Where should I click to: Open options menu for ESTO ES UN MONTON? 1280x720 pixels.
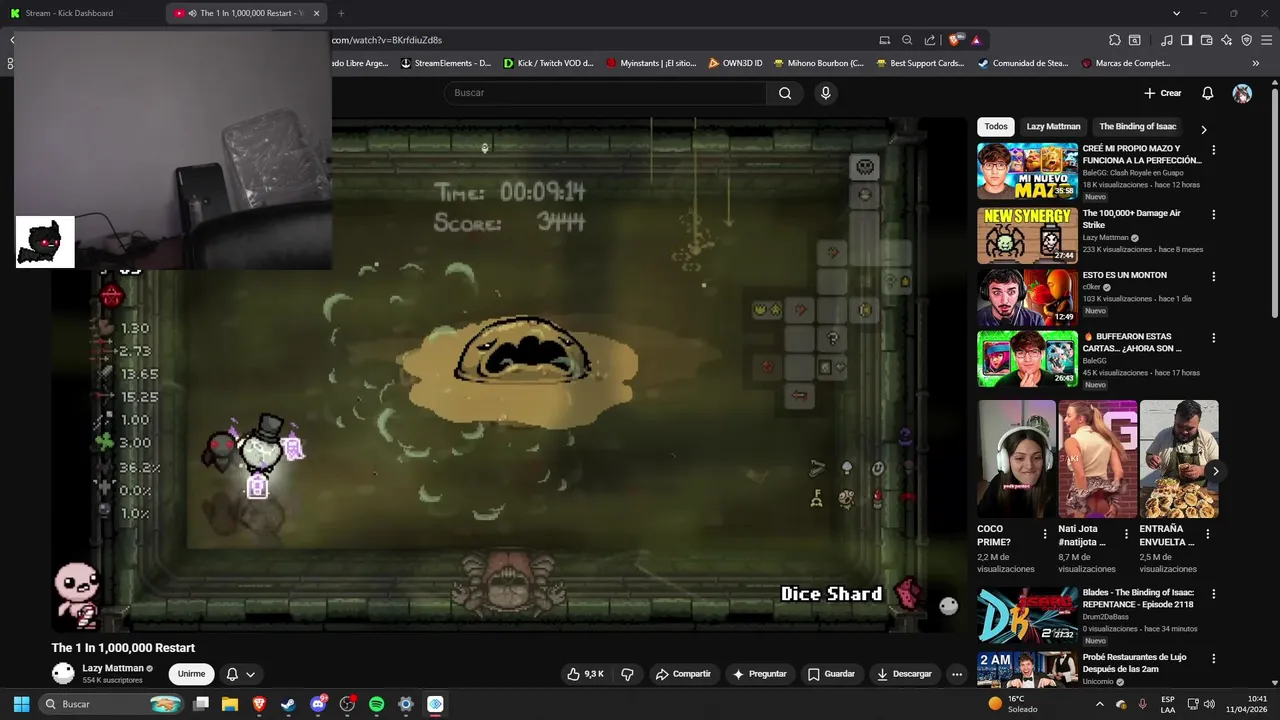coord(1214,276)
